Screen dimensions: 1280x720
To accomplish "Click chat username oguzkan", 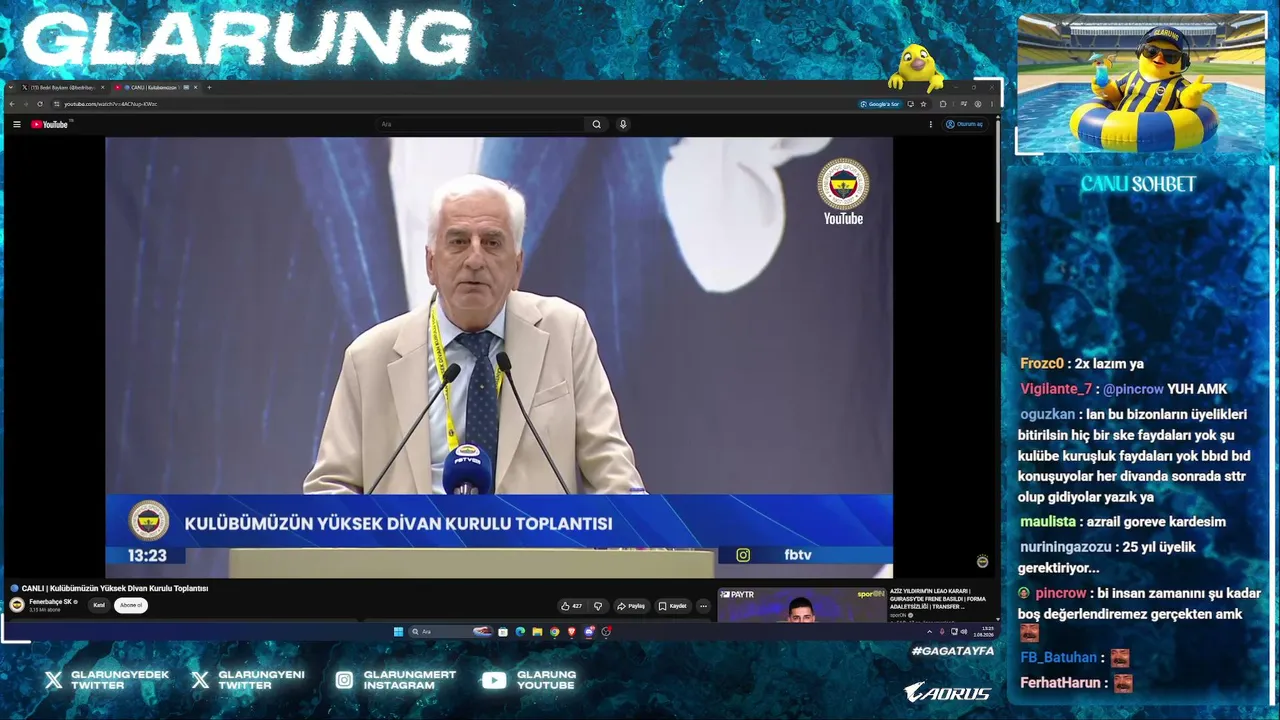I will click(x=1047, y=414).
